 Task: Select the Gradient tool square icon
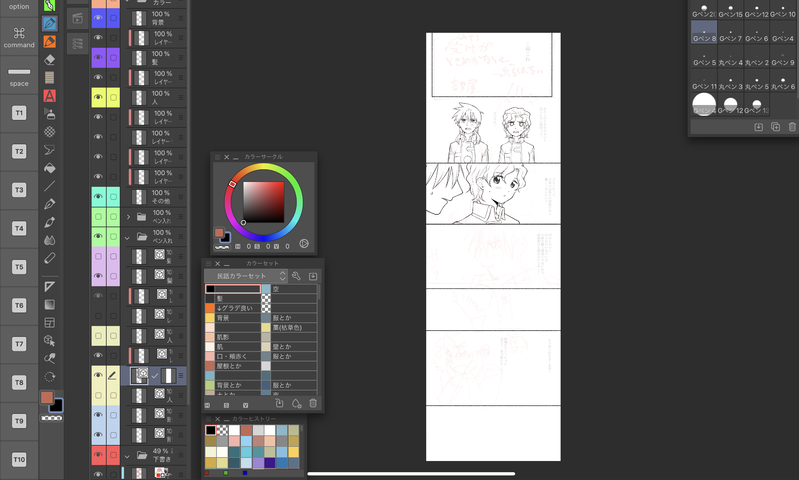49,305
